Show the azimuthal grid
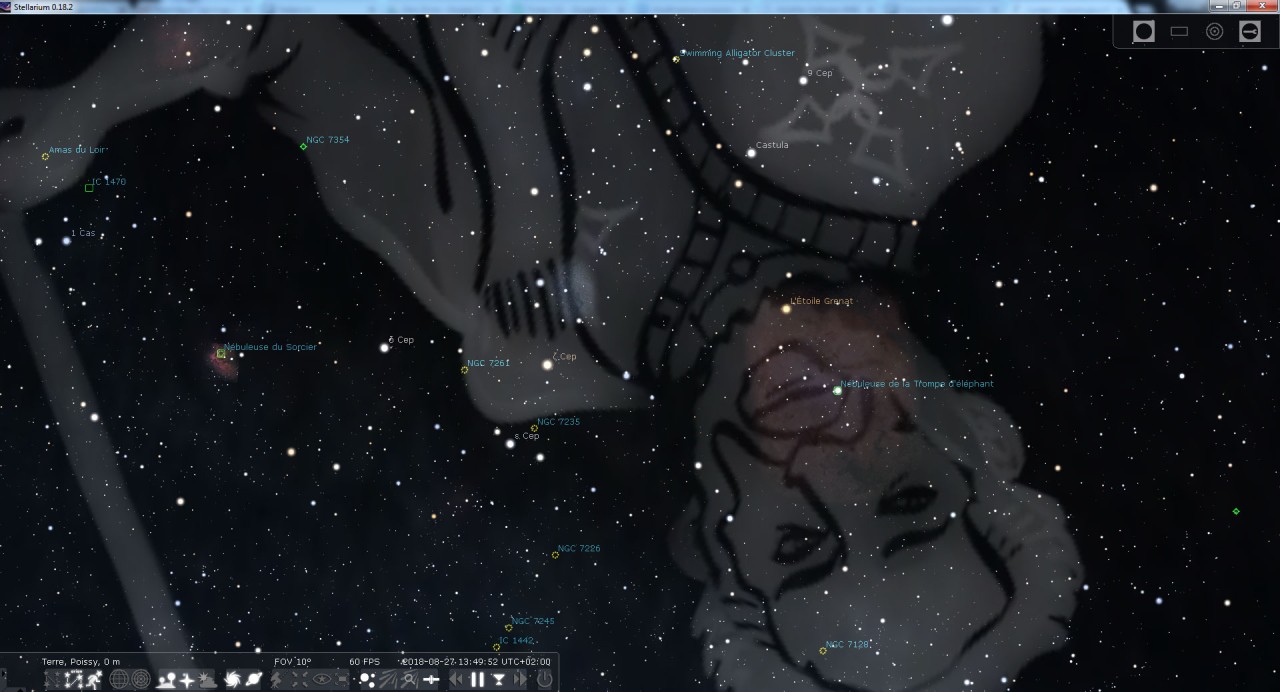This screenshot has width=1280, height=692. click(x=141, y=680)
